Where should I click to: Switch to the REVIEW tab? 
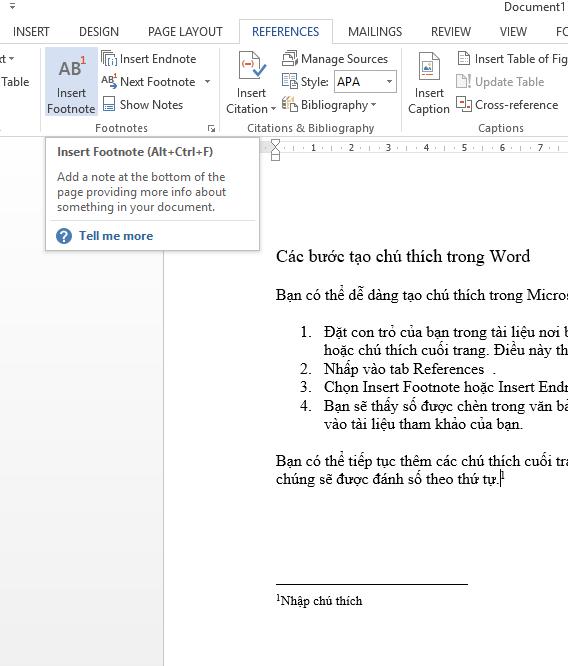[451, 32]
